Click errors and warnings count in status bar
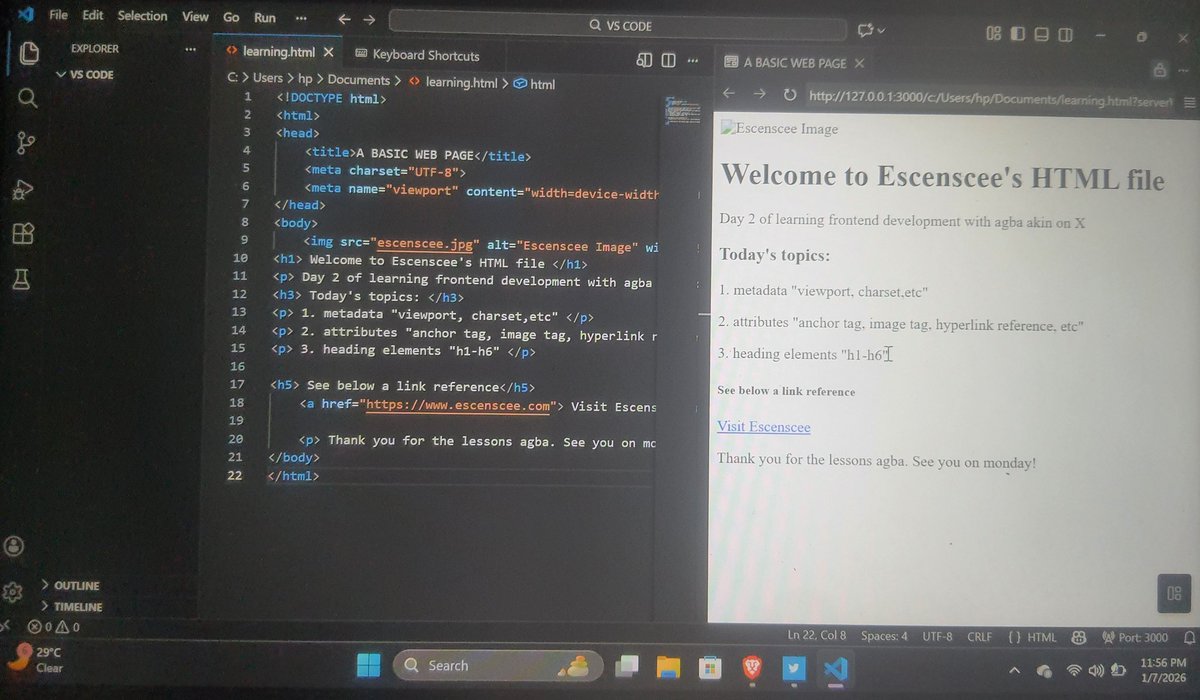The height and width of the screenshot is (700, 1200). (53, 628)
